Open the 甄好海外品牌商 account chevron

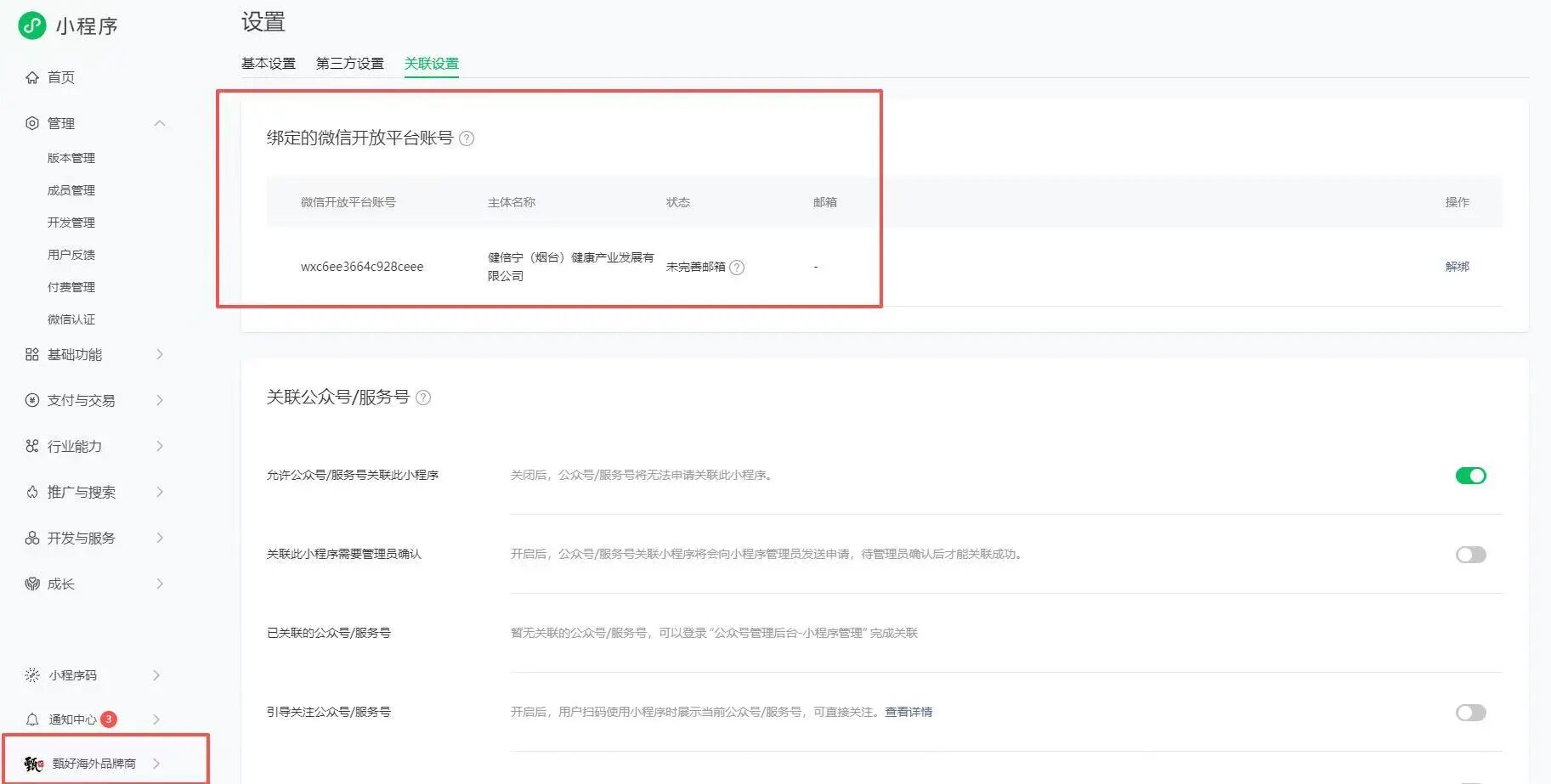[x=156, y=764]
